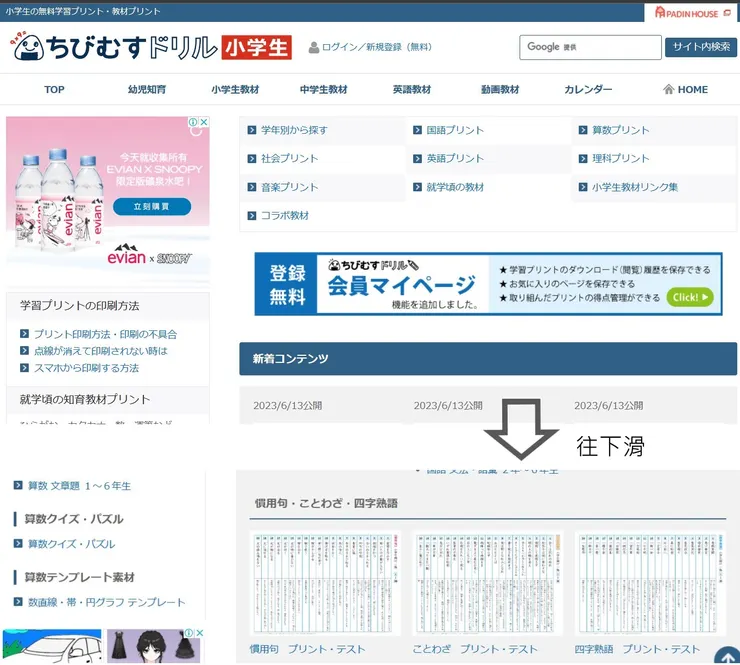Screen dimensions: 740x665
Task: Open the 慣用句 プリント・テスト link
Action: click(307, 649)
